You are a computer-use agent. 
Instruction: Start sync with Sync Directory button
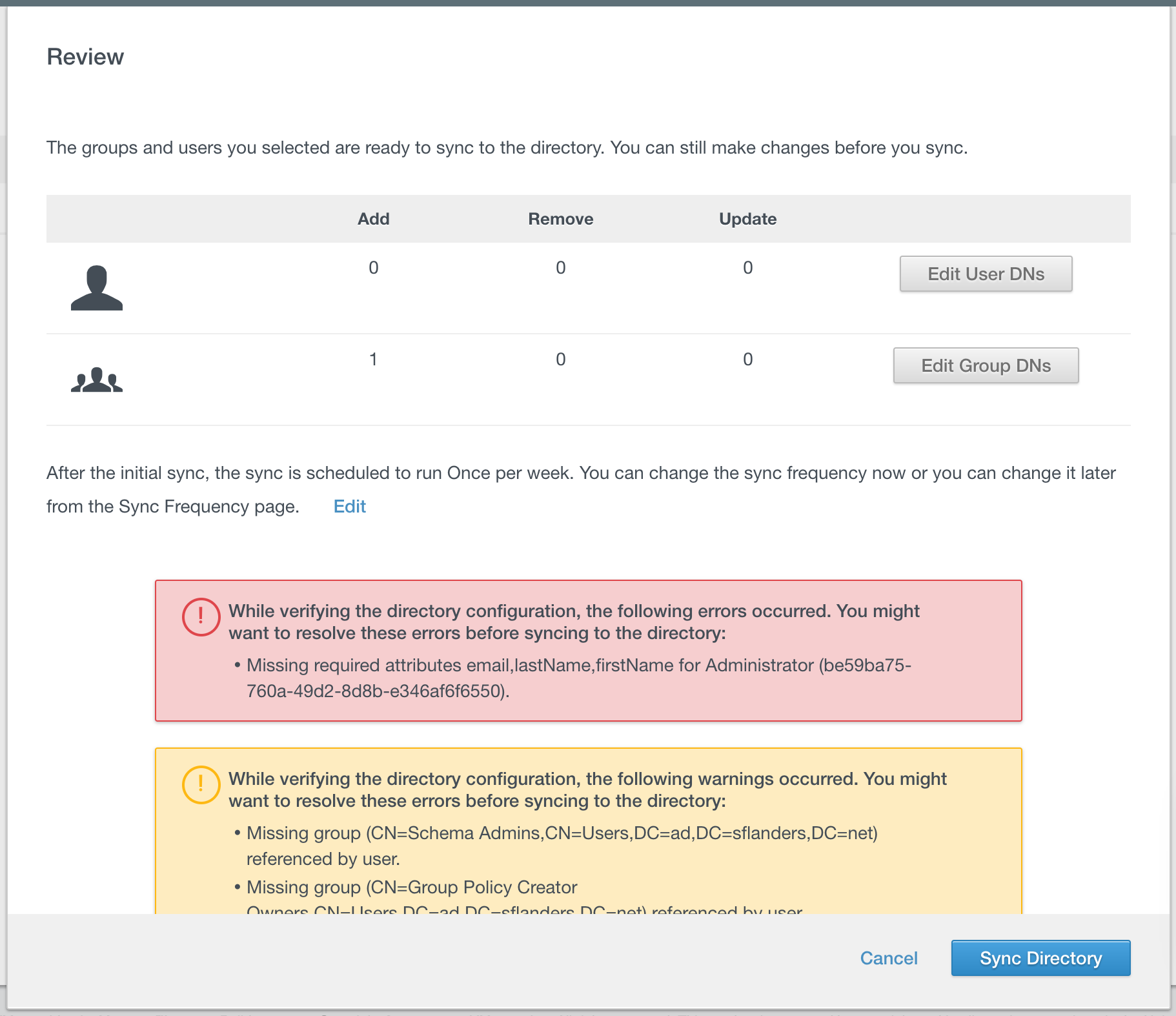click(1040, 958)
